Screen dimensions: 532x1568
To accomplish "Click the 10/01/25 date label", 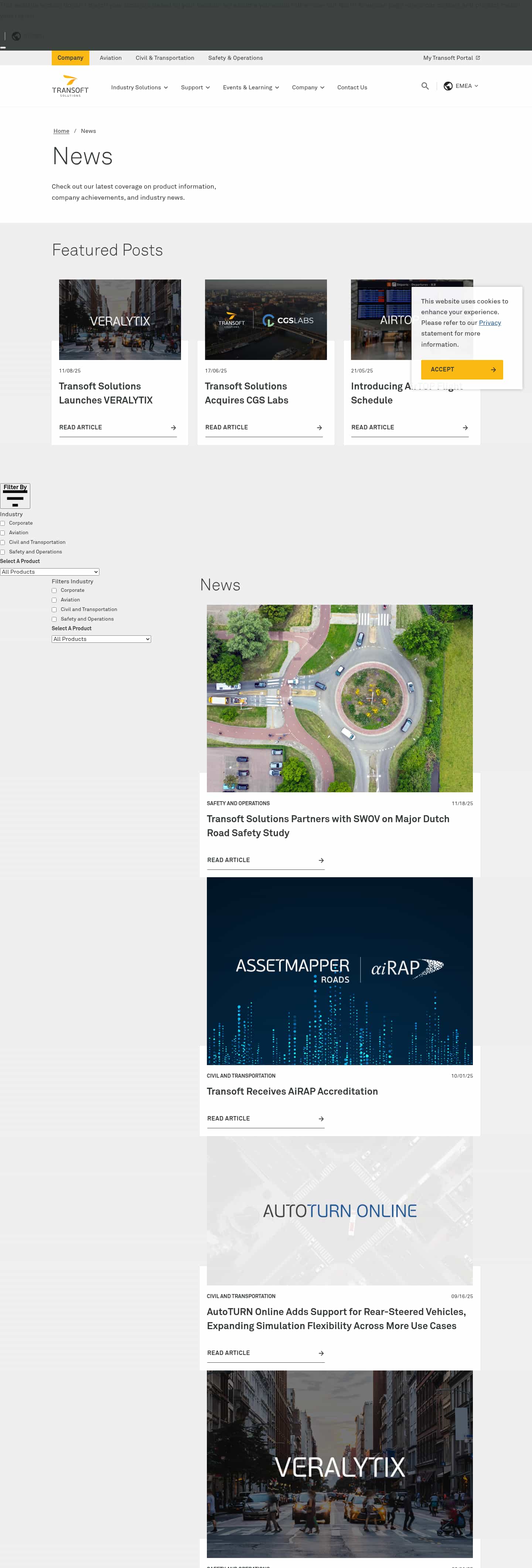I will (462, 1076).
